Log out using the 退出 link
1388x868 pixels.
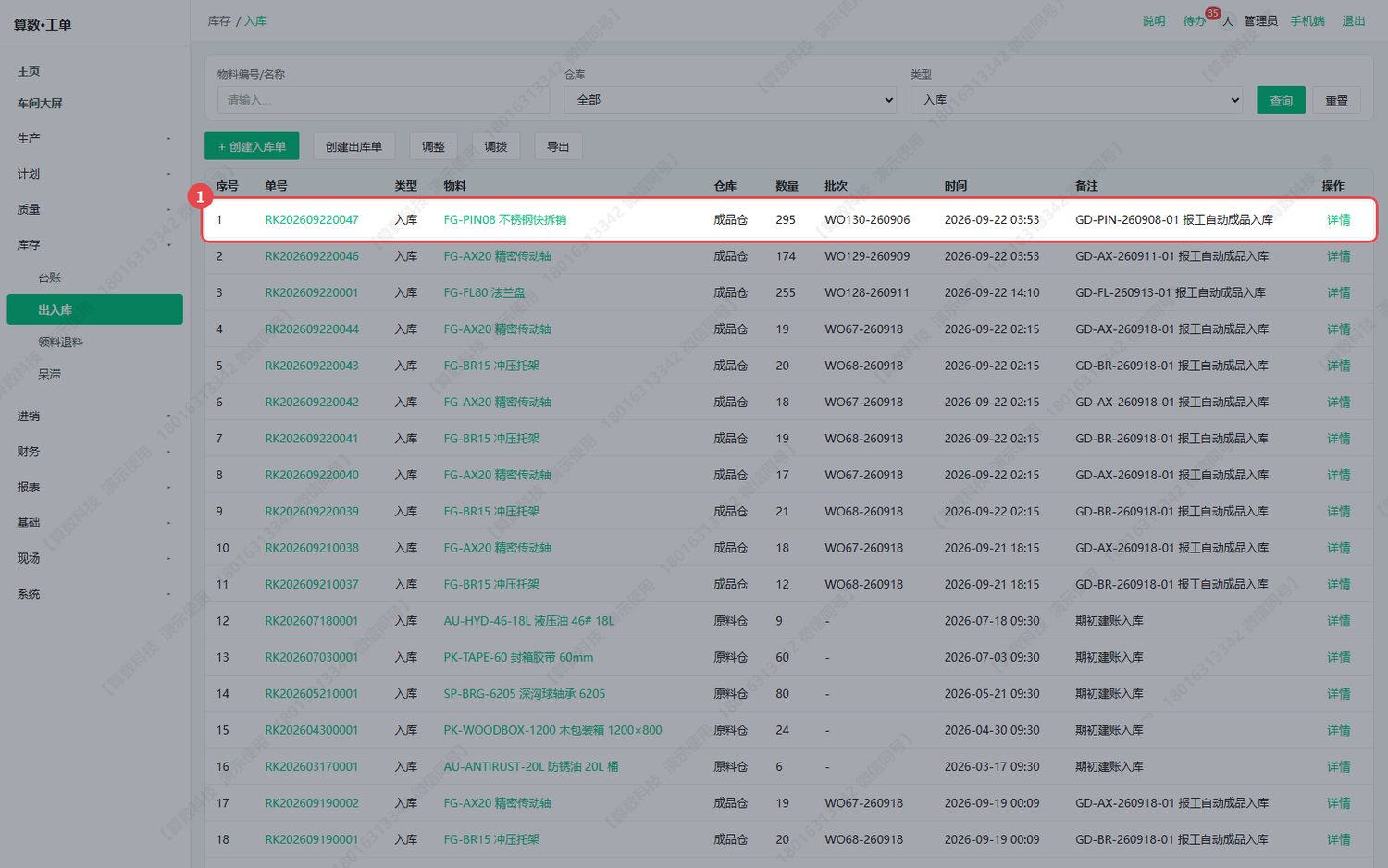pos(1353,21)
